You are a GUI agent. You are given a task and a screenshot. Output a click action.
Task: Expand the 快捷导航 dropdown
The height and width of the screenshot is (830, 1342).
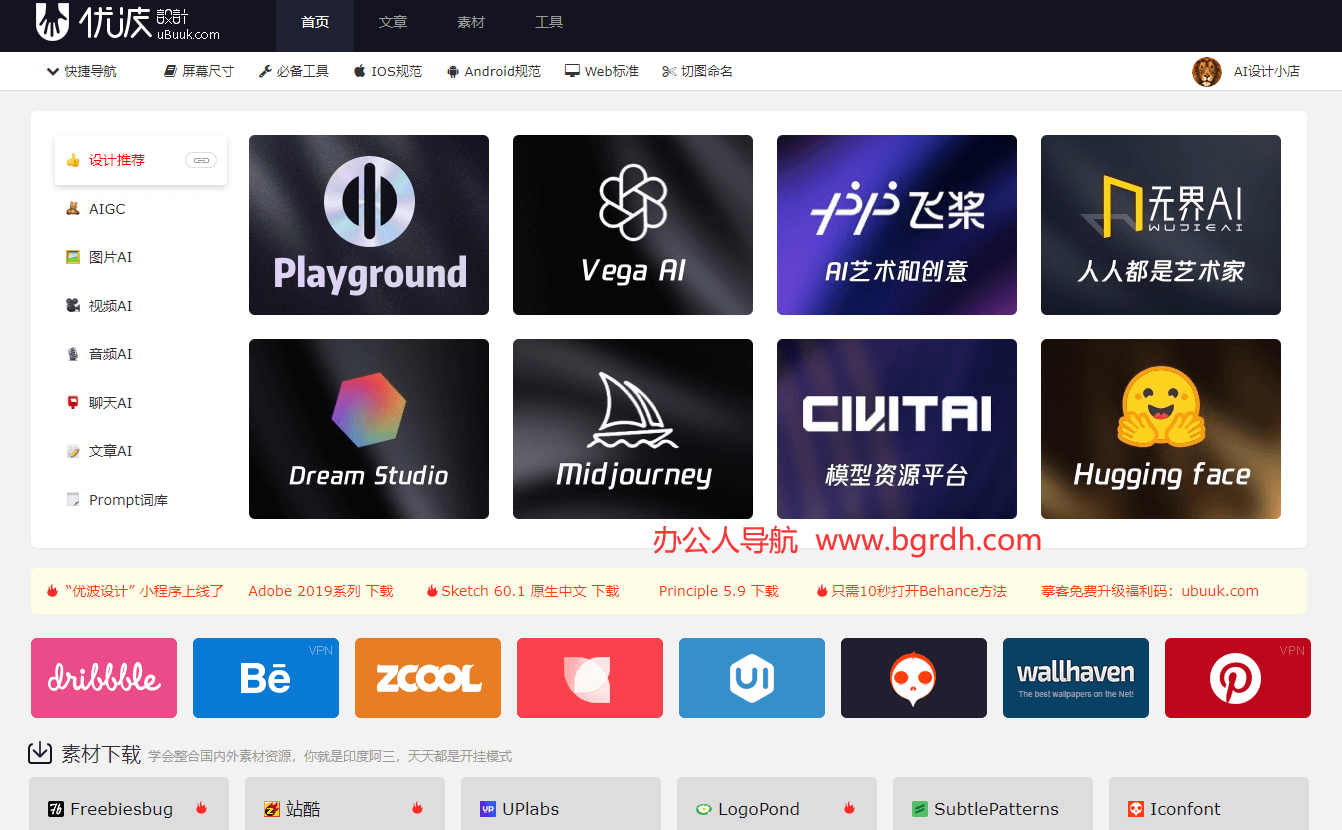click(82, 72)
